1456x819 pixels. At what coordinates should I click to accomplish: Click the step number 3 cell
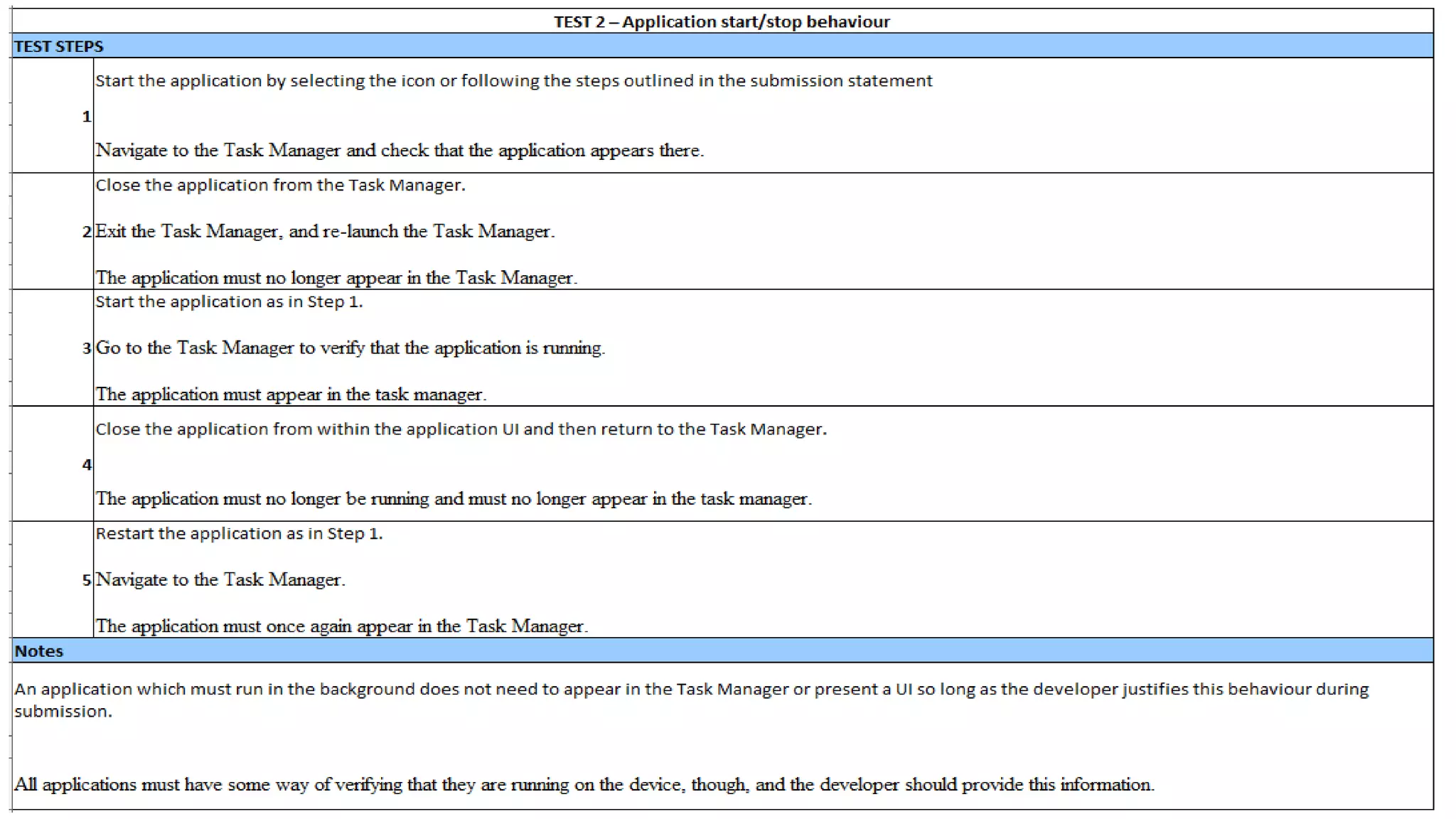click(x=86, y=348)
